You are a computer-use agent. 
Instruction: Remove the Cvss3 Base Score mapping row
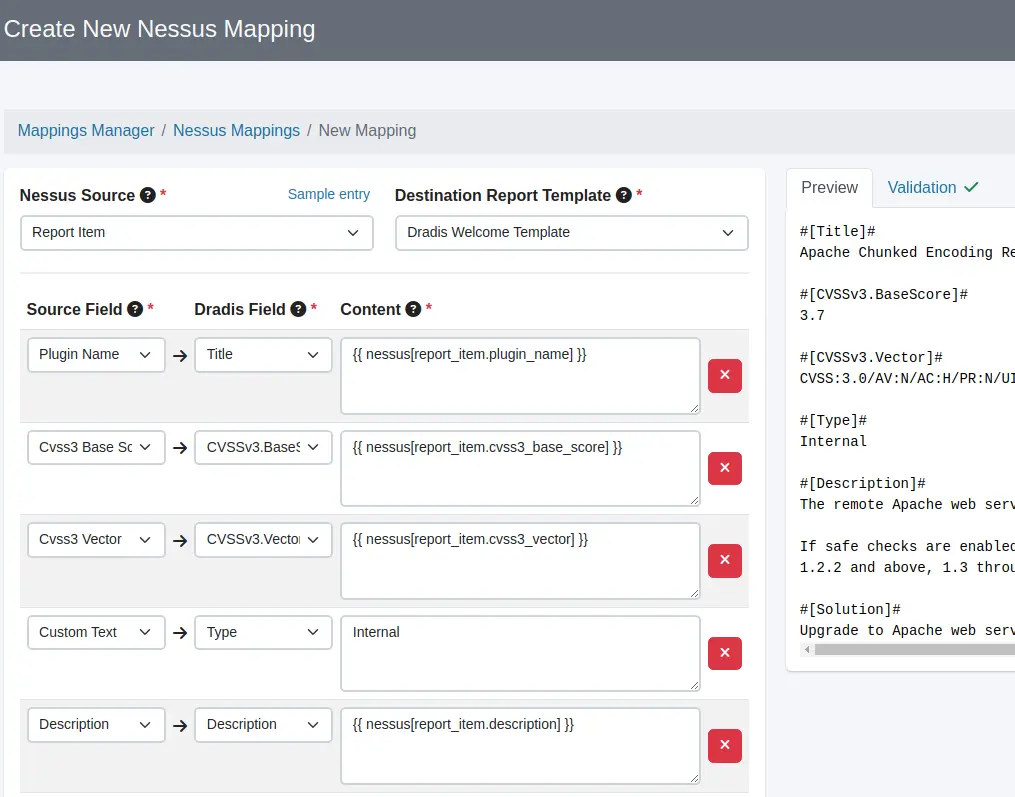tap(724, 468)
